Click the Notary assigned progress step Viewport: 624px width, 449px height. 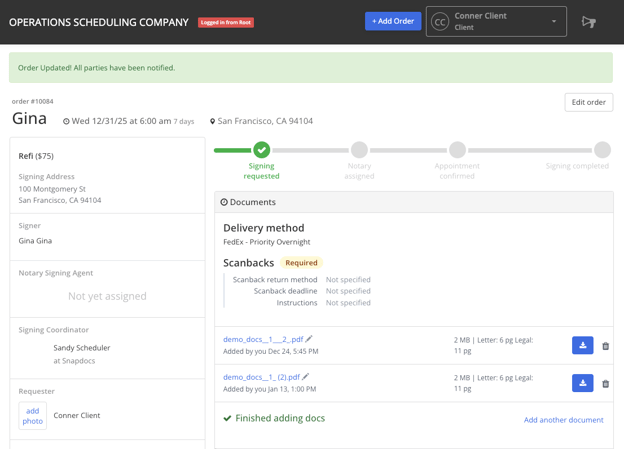tap(359, 150)
